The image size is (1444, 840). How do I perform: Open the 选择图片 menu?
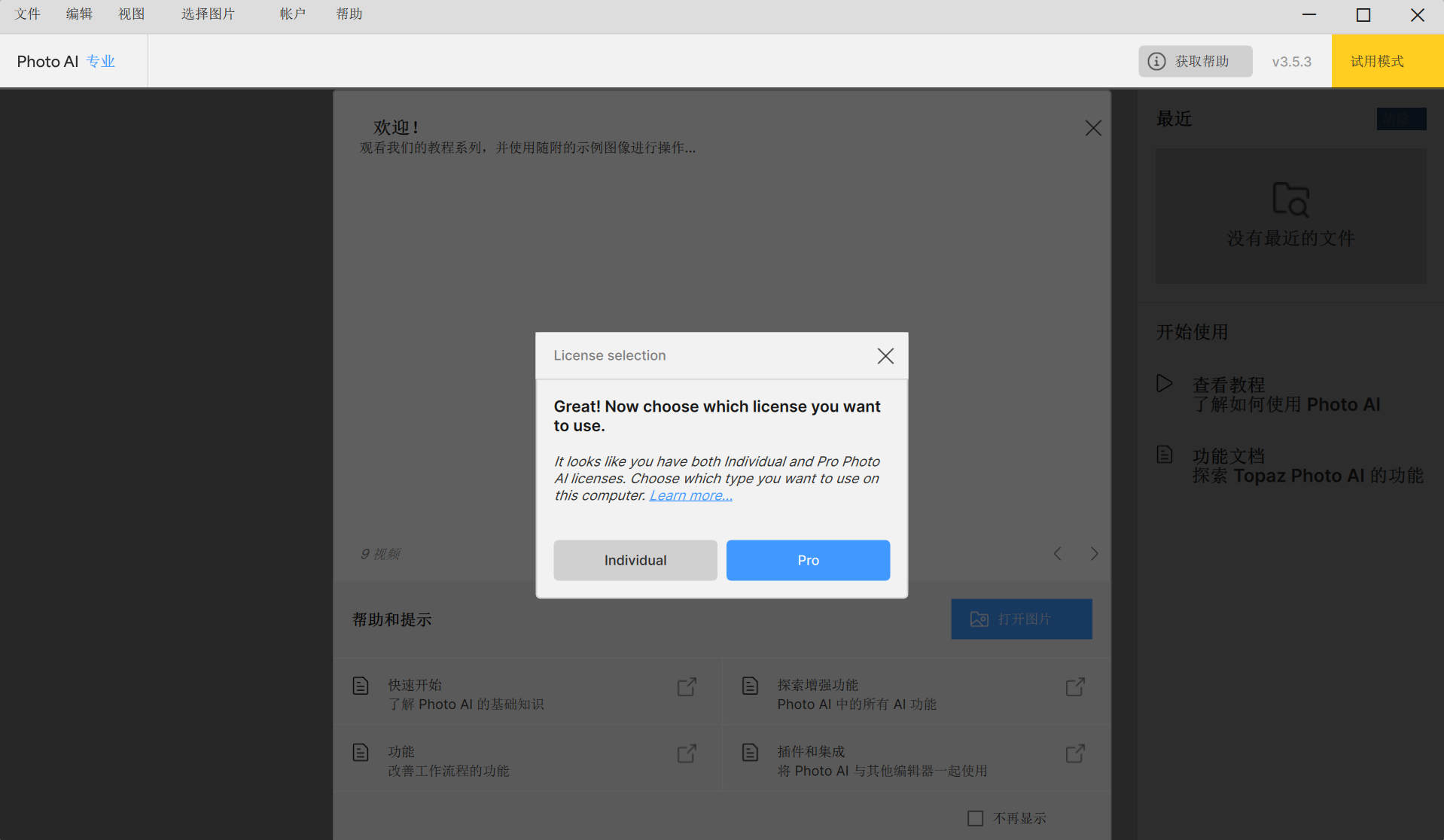click(209, 14)
